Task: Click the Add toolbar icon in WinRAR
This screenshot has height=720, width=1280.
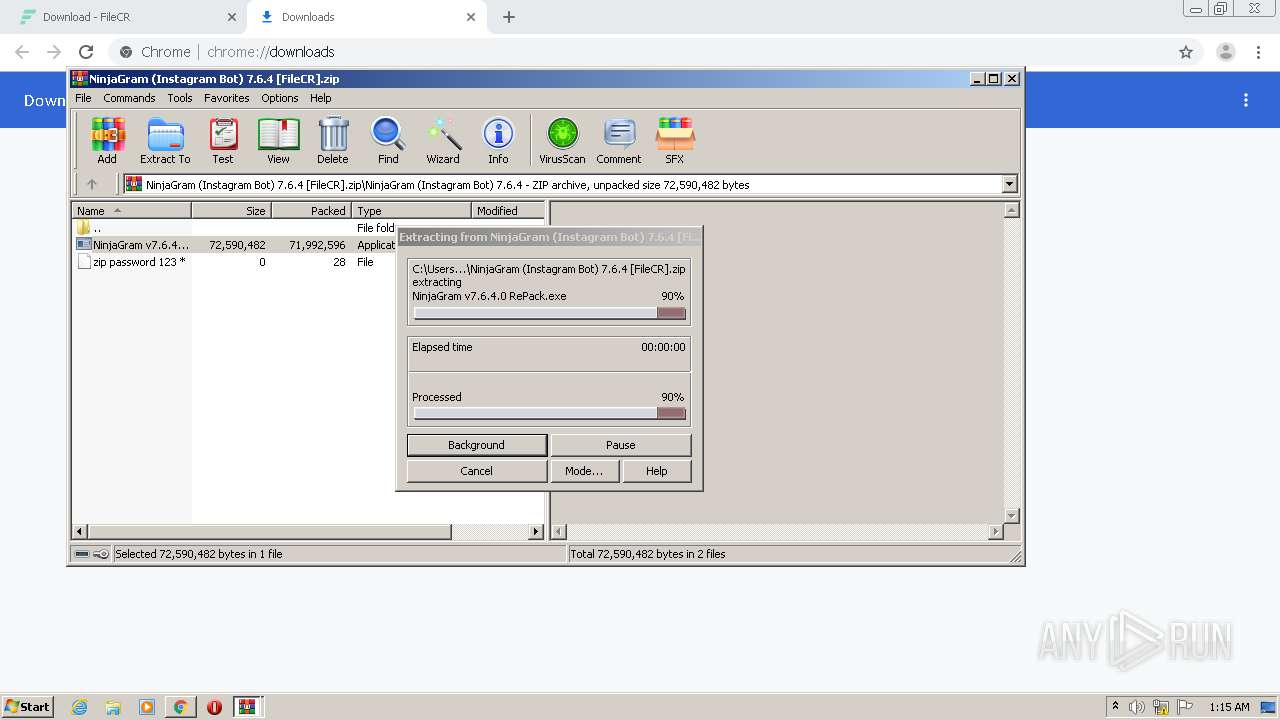Action: pyautogui.click(x=107, y=140)
